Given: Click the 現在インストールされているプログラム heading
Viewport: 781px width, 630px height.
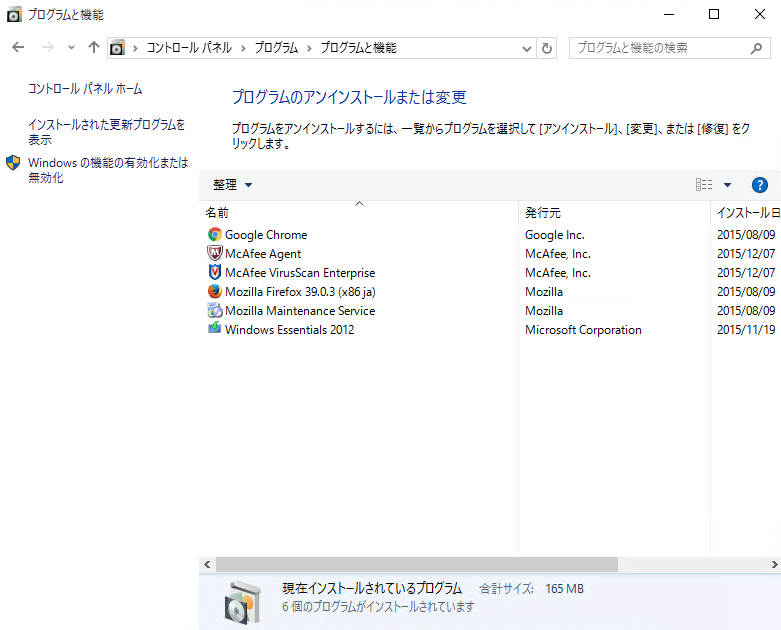Looking at the screenshot, I should coord(372,588).
